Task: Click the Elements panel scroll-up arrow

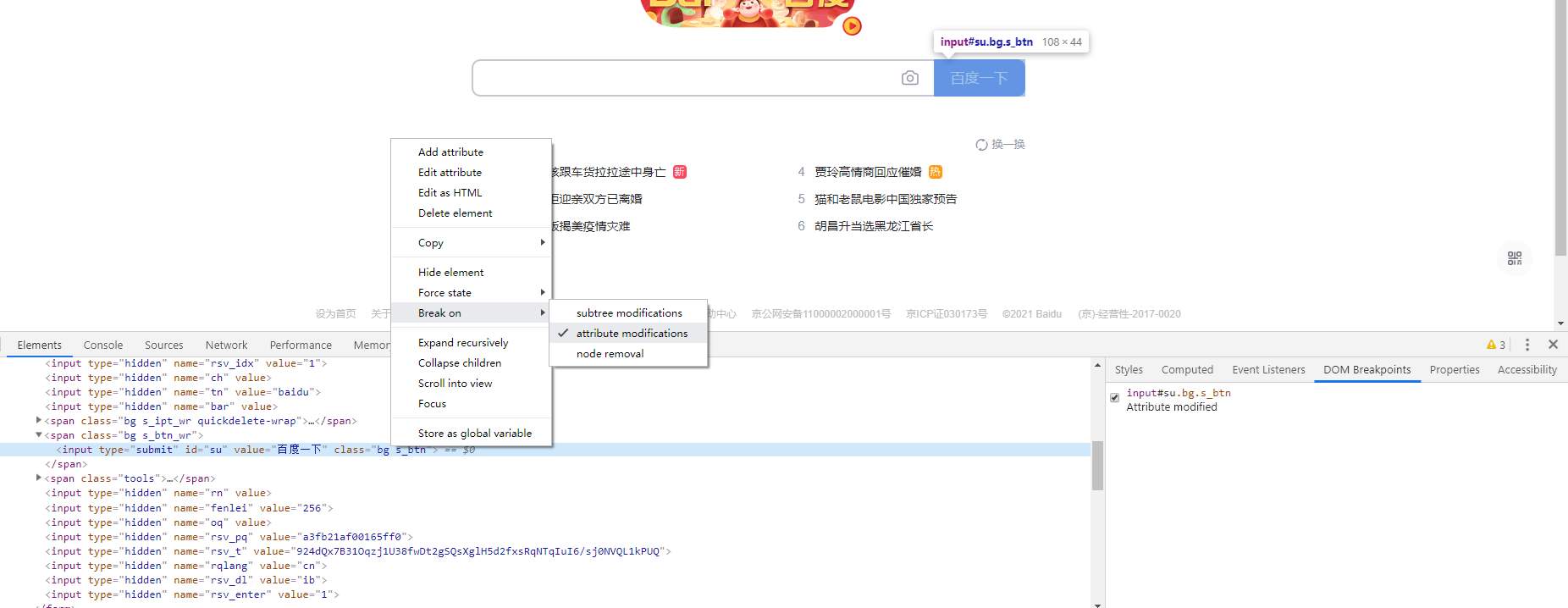Action: point(1097,365)
